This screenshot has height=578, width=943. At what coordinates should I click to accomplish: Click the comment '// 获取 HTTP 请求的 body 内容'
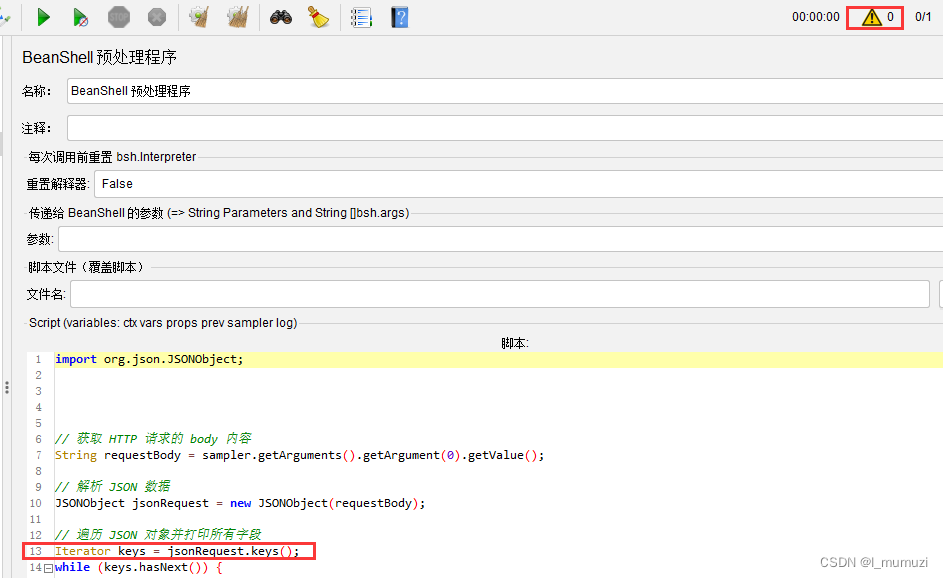click(x=153, y=438)
